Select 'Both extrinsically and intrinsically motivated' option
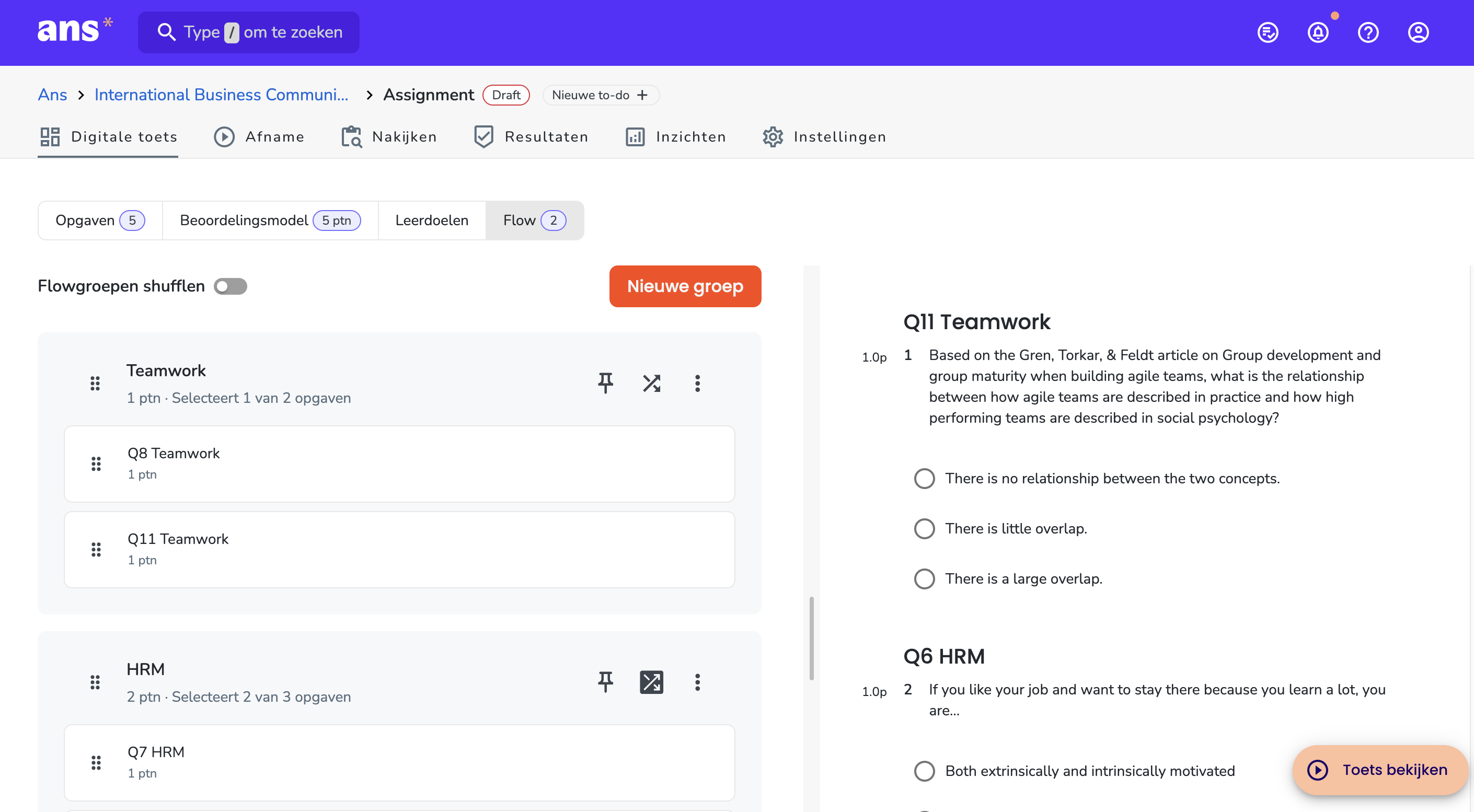The width and height of the screenshot is (1474, 812). click(x=924, y=771)
